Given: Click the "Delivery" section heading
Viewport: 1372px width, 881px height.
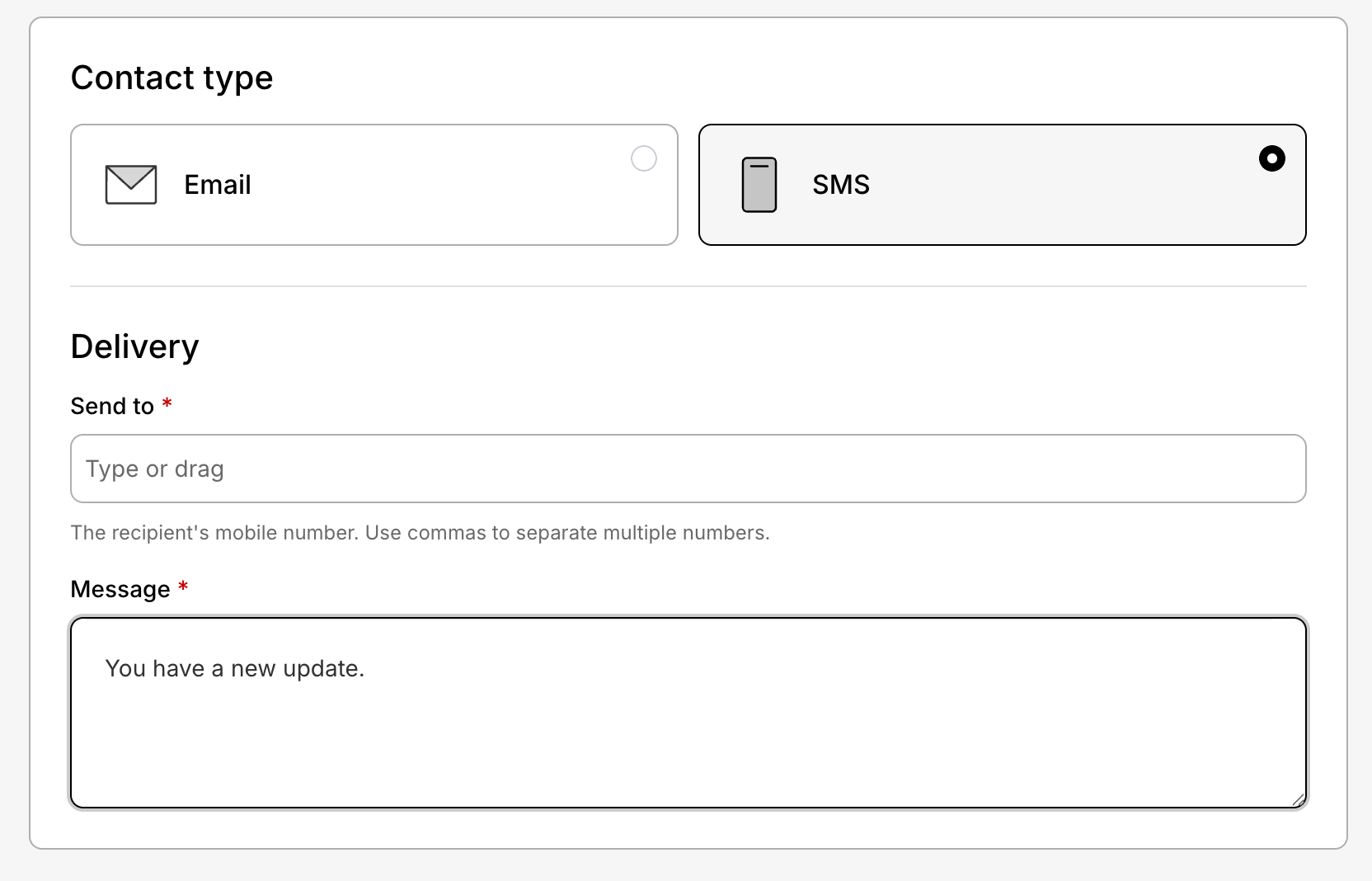Looking at the screenshot, I should pyautogui.click(x=134, y=346).
